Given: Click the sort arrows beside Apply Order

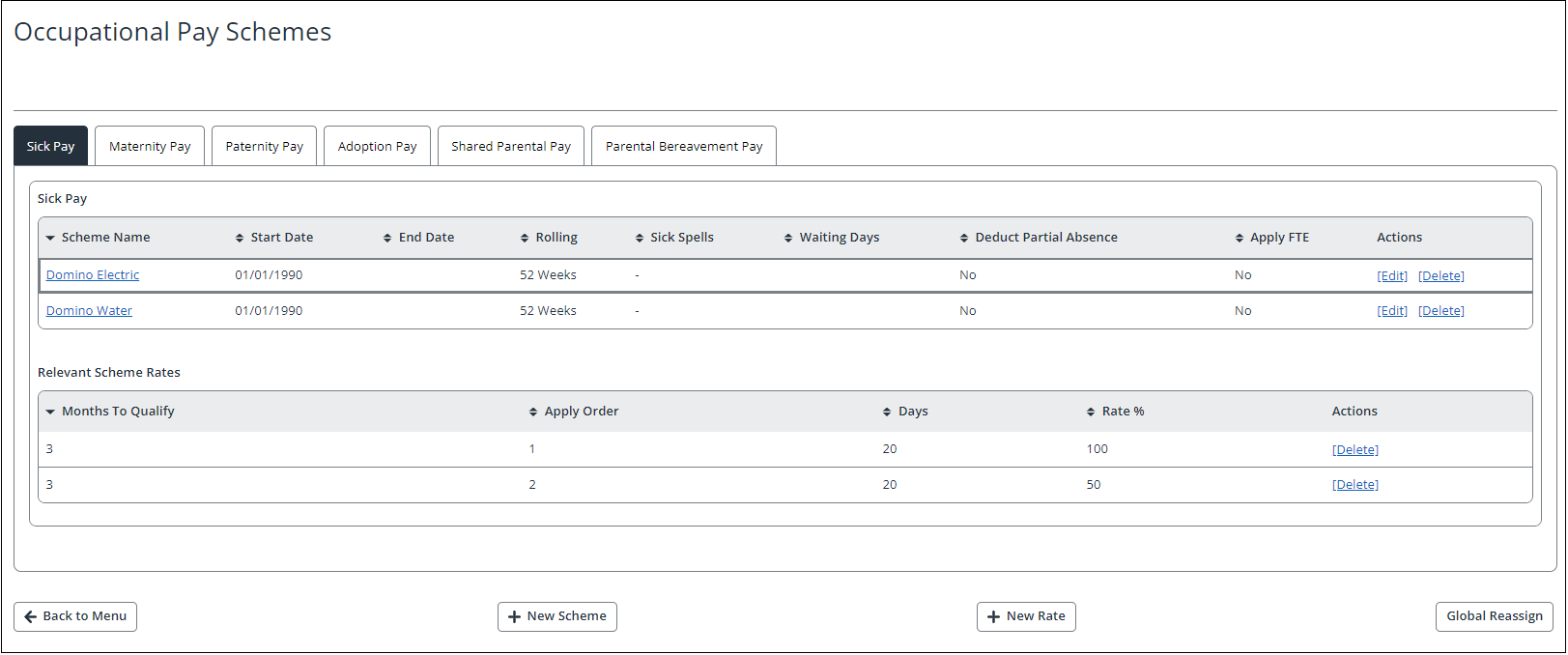Looking at the screenshot, I should tap(533, 412).
